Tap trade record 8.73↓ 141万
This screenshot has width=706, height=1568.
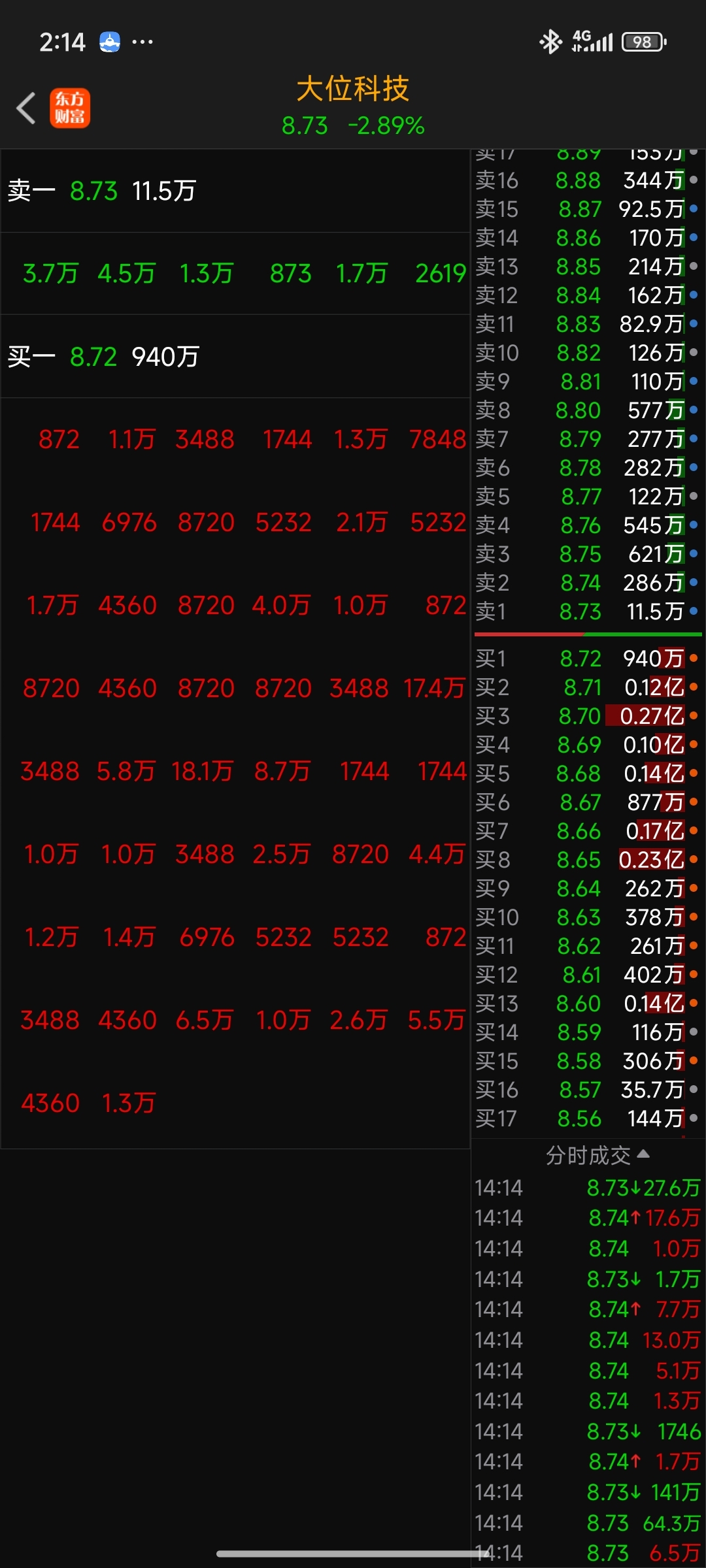[587, 1492]
